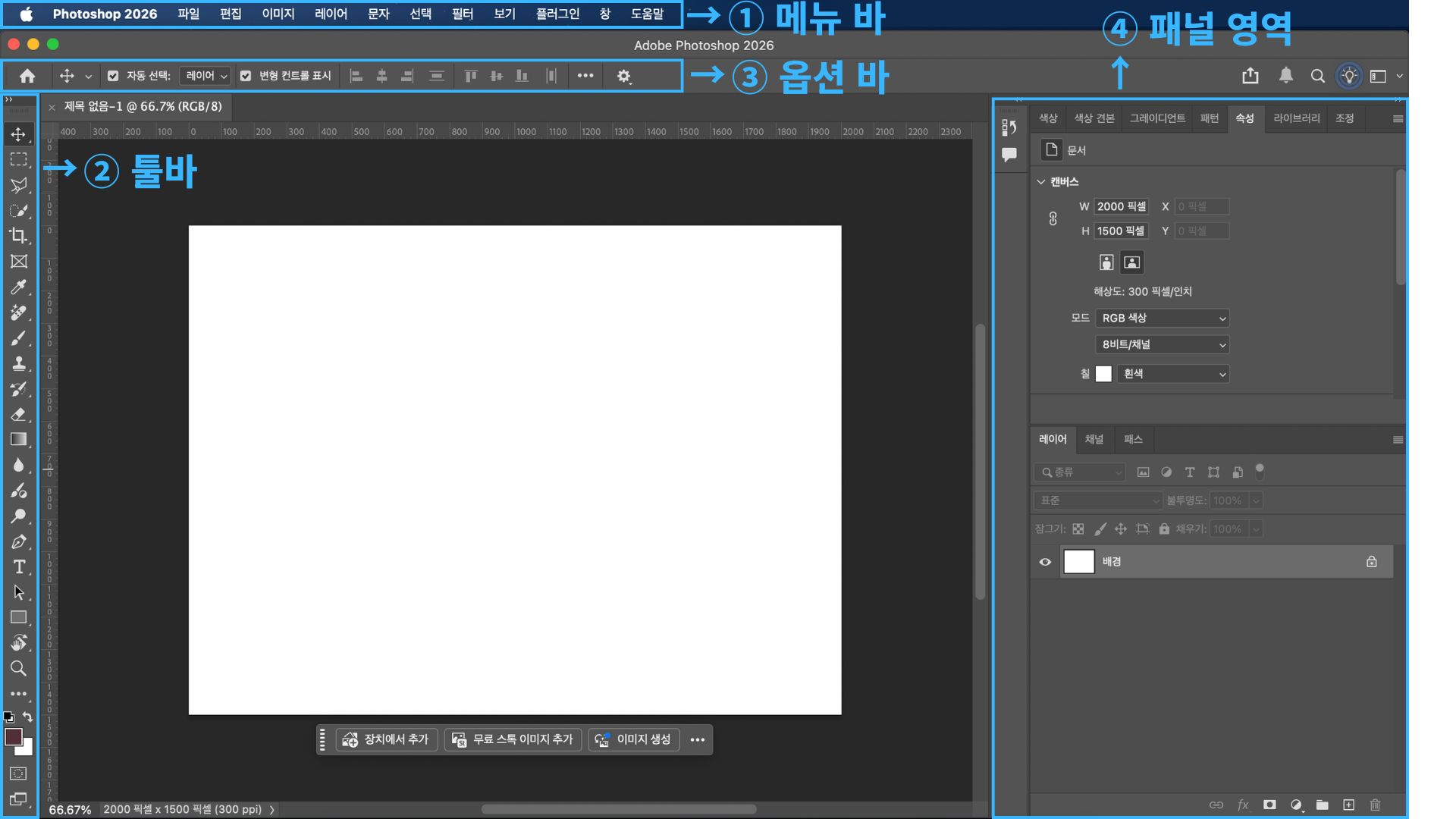Select the Path Selection tool
The height and width of the screenshot is (819, 1456).
(18, 592)
